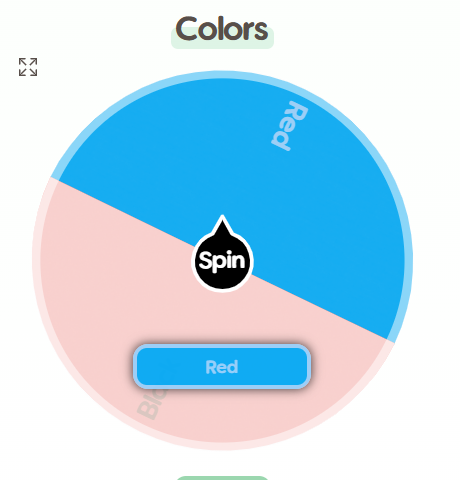
Task: Click the blue-pink boundary line at the left rim
Action: 54,179
